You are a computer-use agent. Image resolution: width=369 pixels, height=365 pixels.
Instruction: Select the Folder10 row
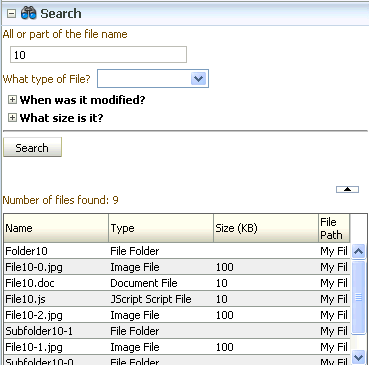coord(177,251)
